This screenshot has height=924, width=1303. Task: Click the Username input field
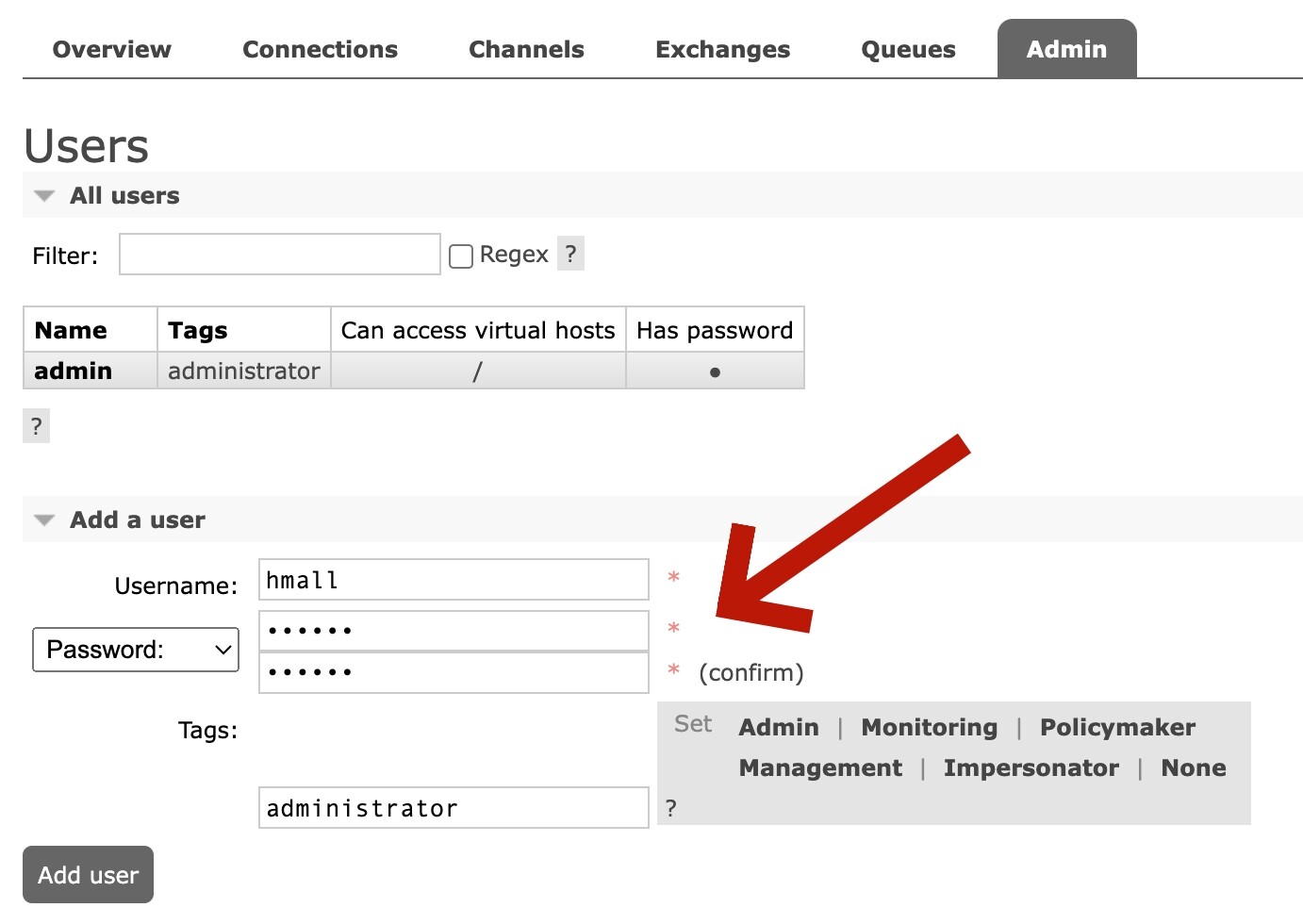click(454, 580)
